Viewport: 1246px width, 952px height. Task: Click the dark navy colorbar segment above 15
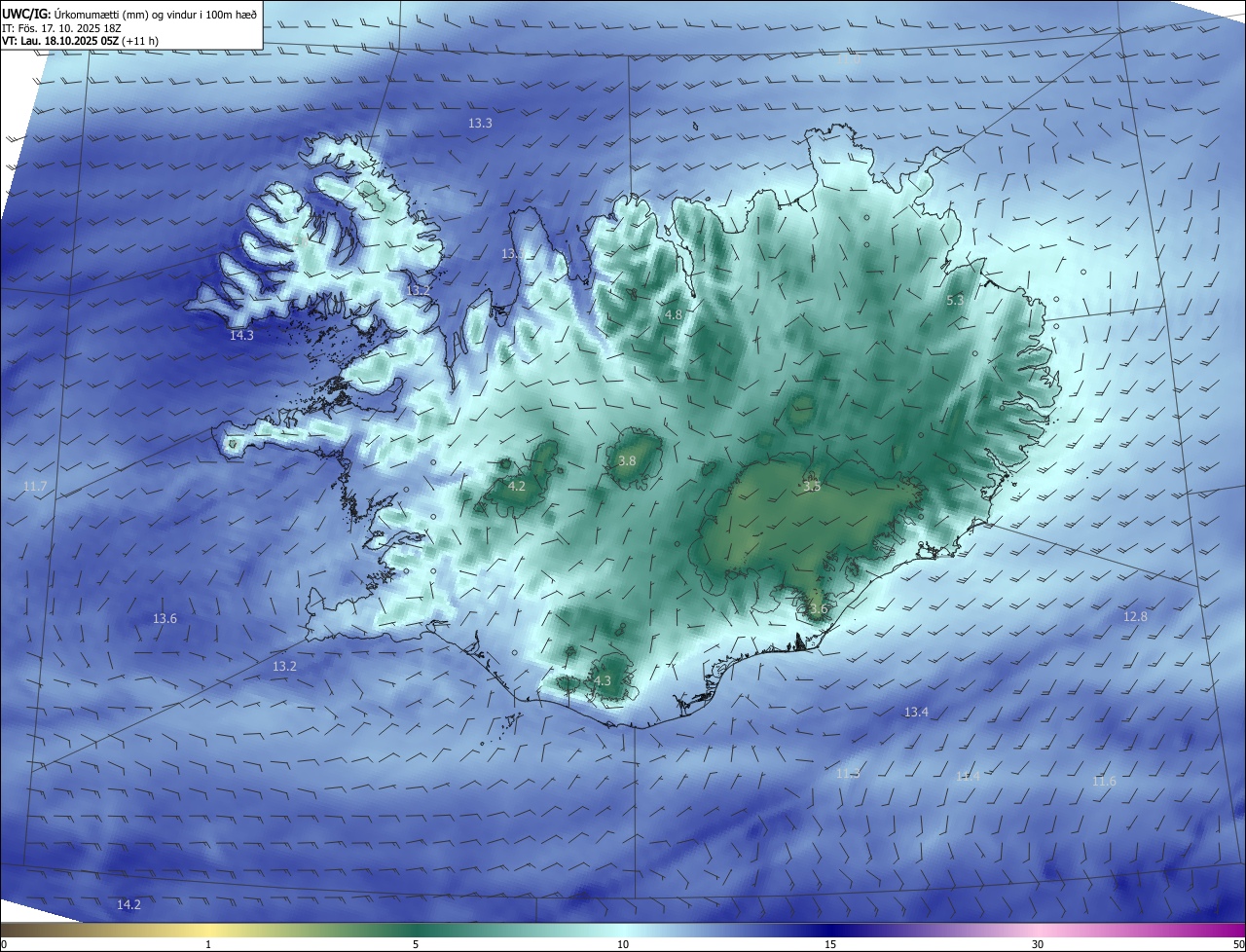(830, 930)
